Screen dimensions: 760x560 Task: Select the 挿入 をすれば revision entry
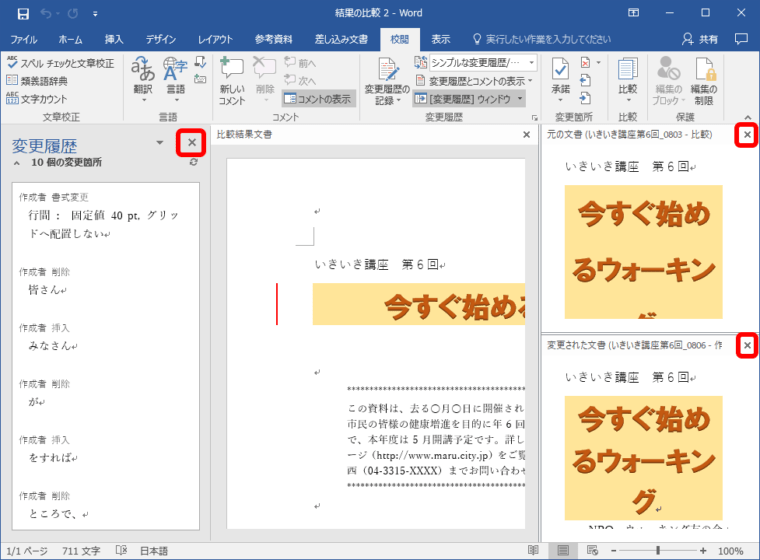pyautogui.click(x=106, y=449)
